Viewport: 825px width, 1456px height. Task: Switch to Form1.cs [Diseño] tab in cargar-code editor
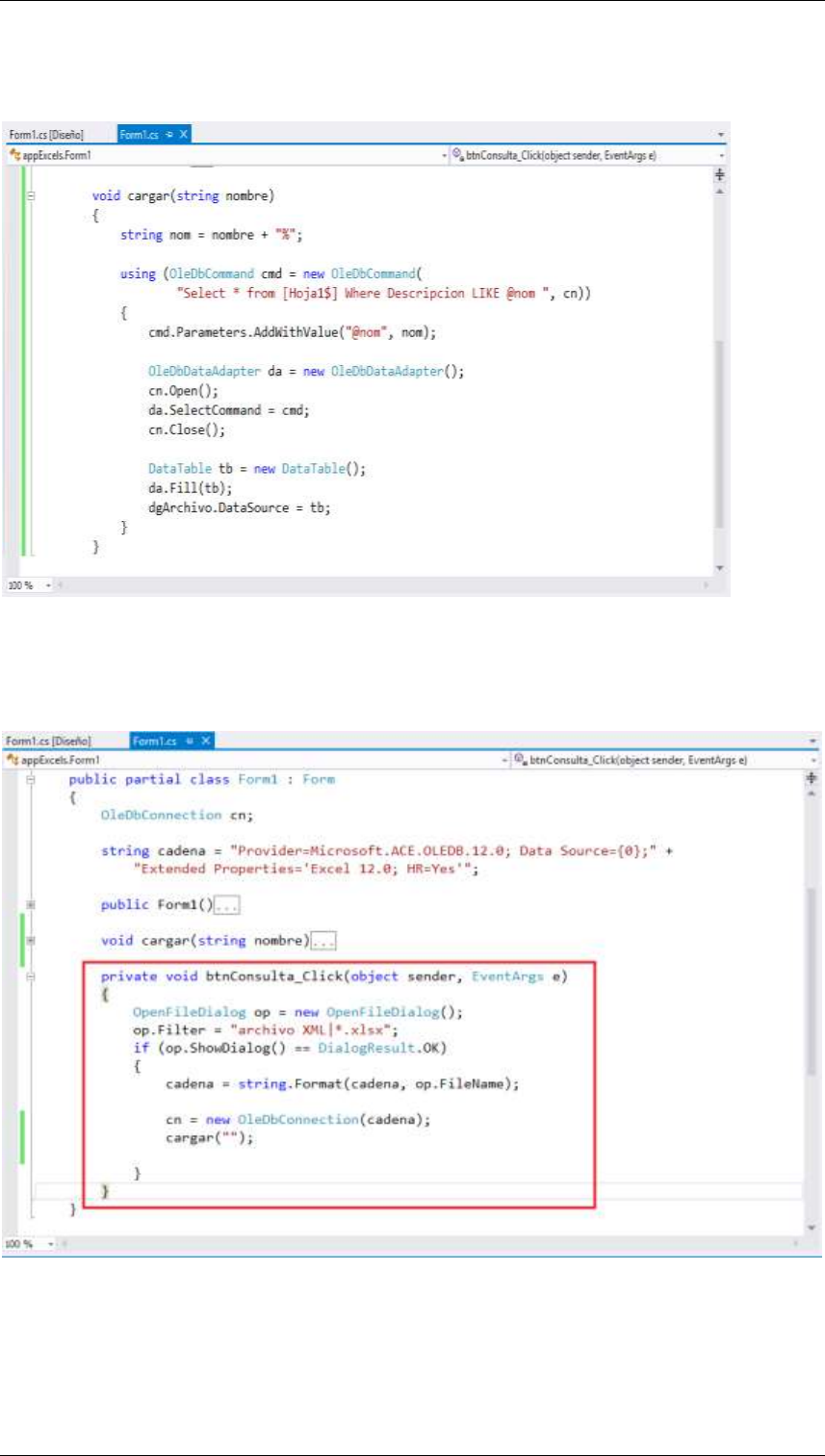[48, 135]
